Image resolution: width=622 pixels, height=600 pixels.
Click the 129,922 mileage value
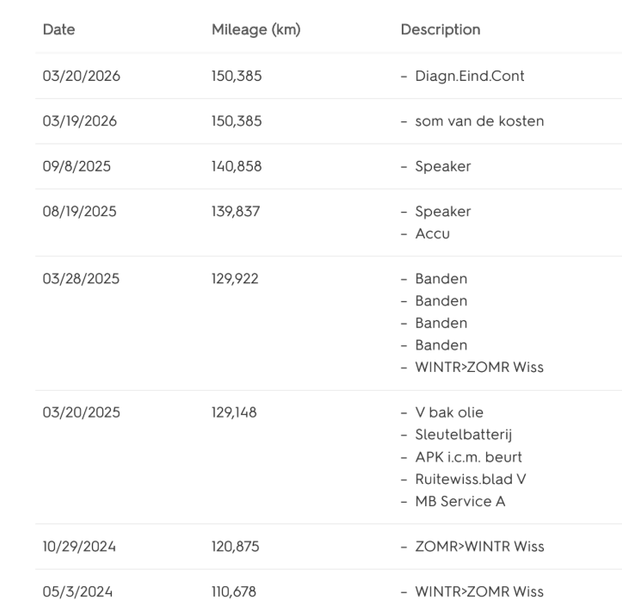point(235,278)
